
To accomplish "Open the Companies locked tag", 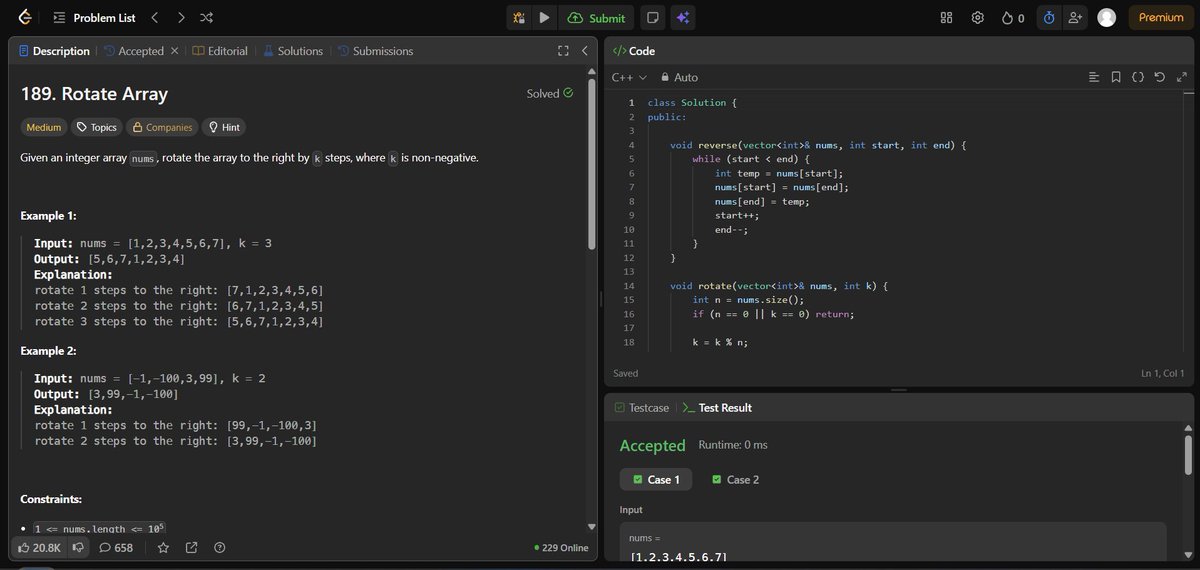I will click(x=161, y=127).
